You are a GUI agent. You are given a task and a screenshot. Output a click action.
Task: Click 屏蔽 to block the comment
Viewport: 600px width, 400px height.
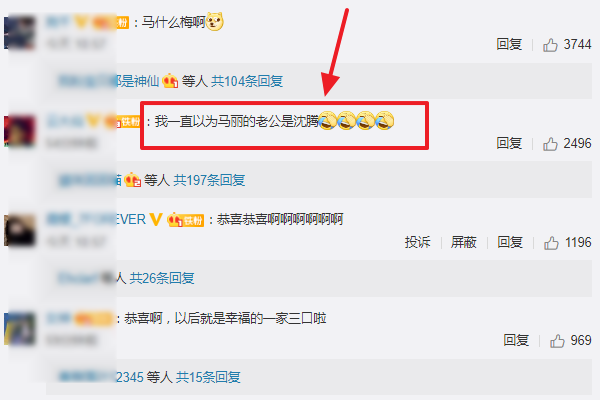[463, 242]
